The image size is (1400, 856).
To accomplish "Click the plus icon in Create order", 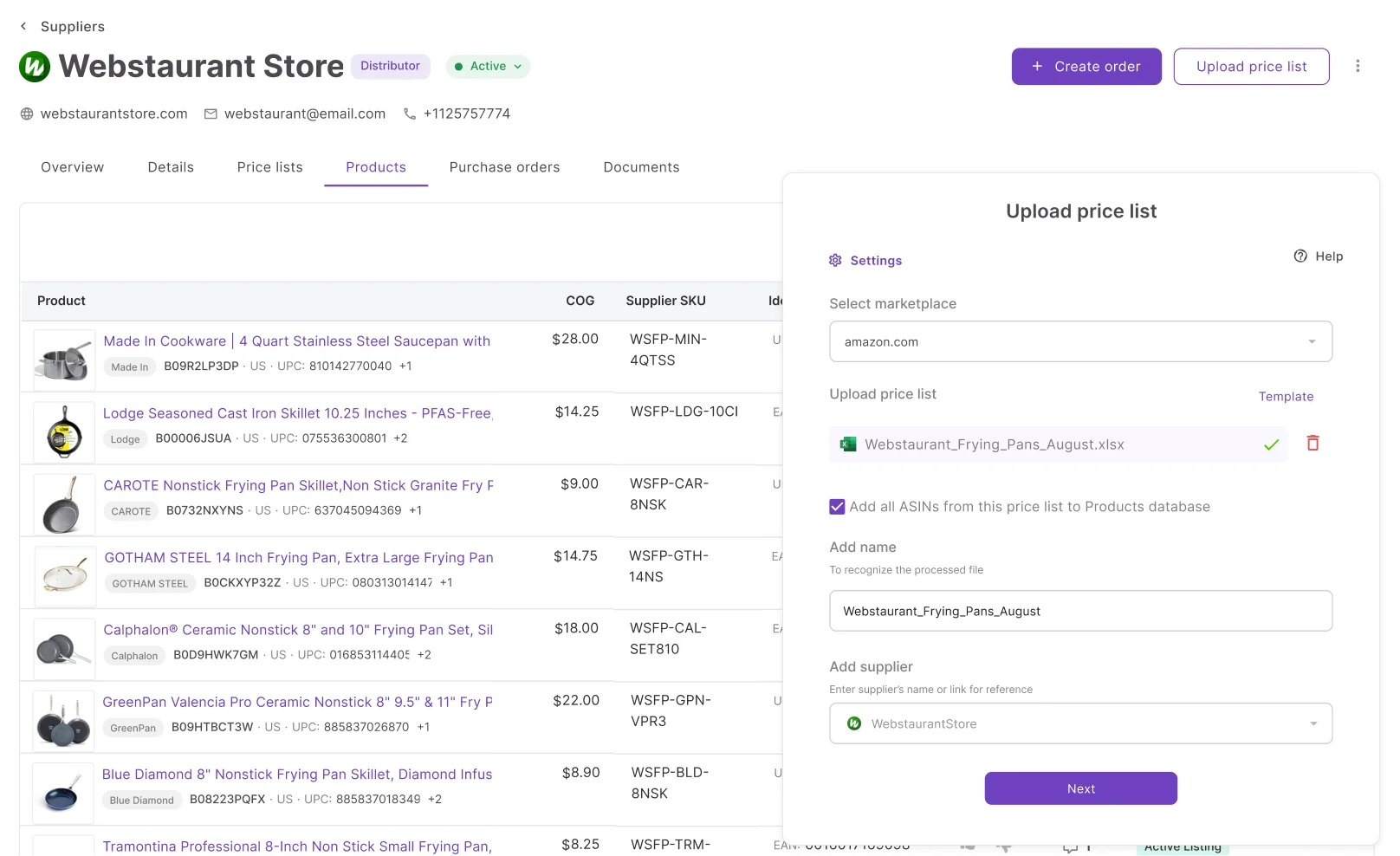I will pos(1037,66).
